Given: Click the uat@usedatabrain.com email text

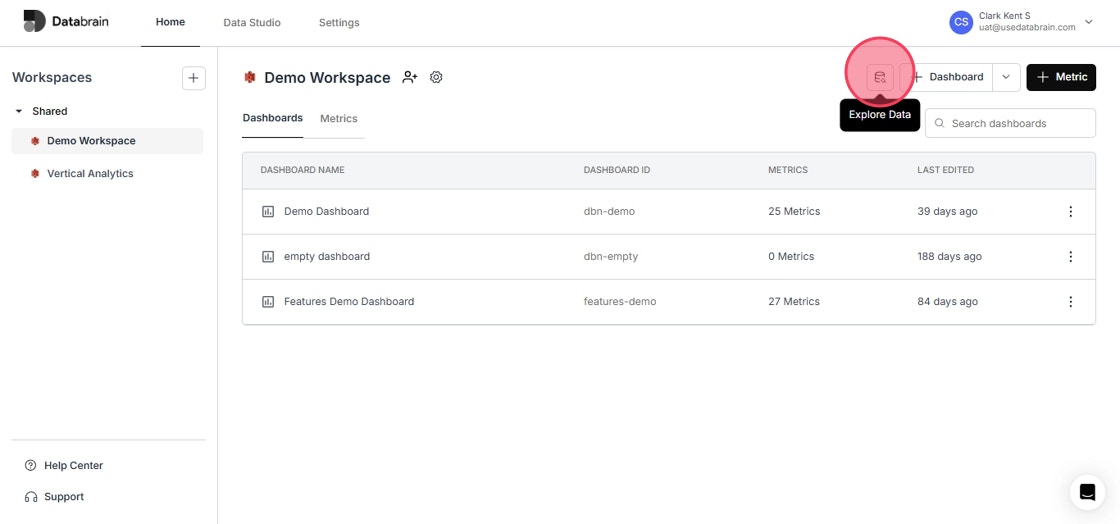Looking at the screenshot, I should [x=1027, y=28].
